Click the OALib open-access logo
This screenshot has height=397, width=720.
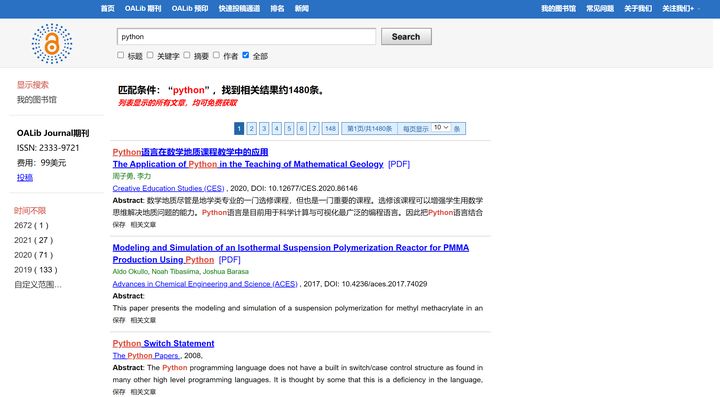52,44
